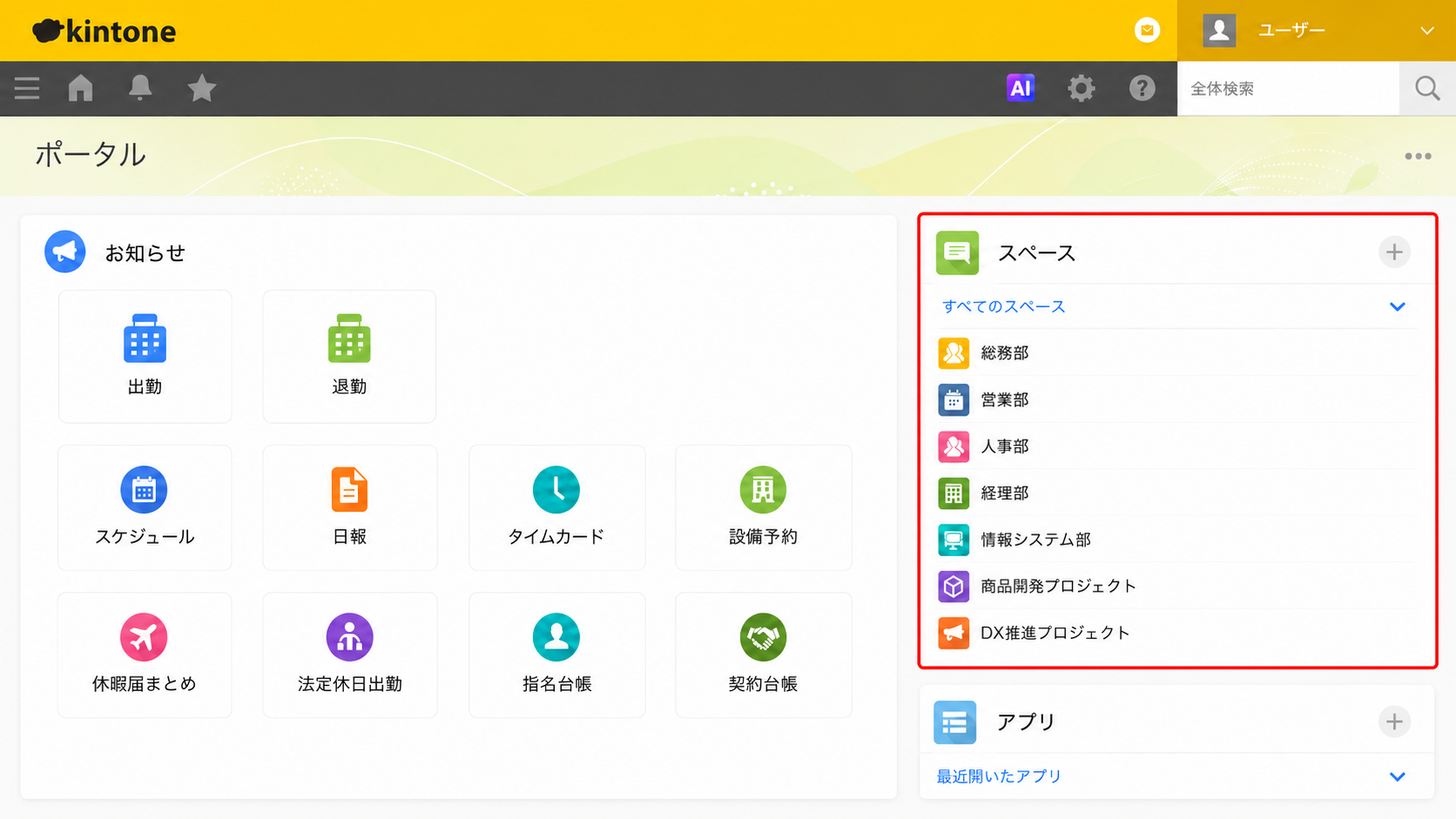
Task: Click the kintone logo
Action: tap(104, 31)
